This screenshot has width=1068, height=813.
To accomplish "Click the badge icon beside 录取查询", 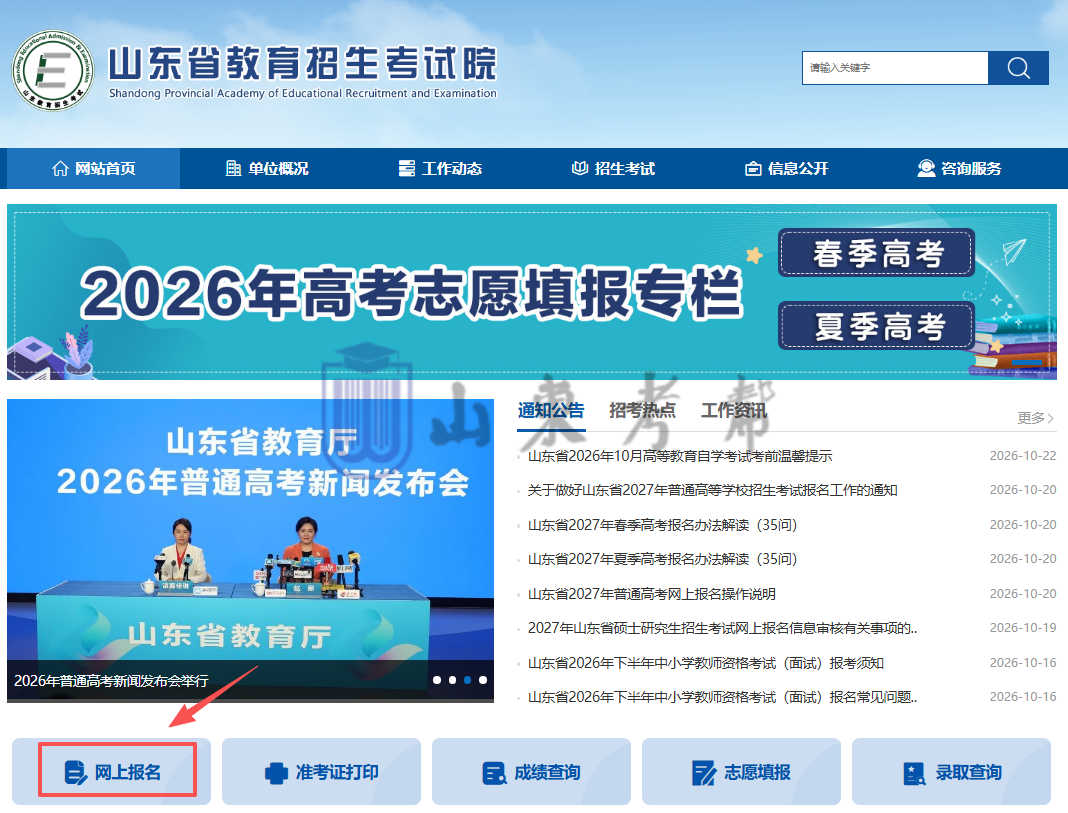I will (914, 773).
